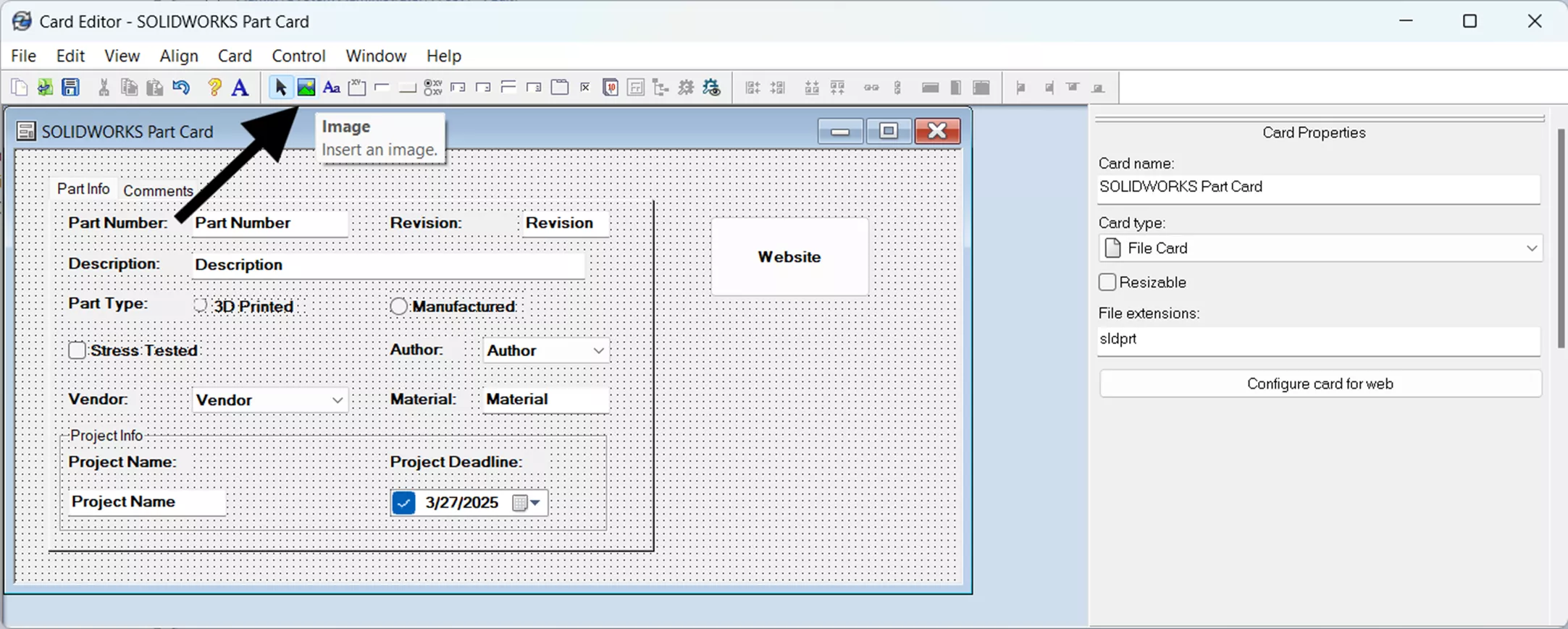
Task: Open the date picker calendar arrow
Action: click(x=534, y=502)
